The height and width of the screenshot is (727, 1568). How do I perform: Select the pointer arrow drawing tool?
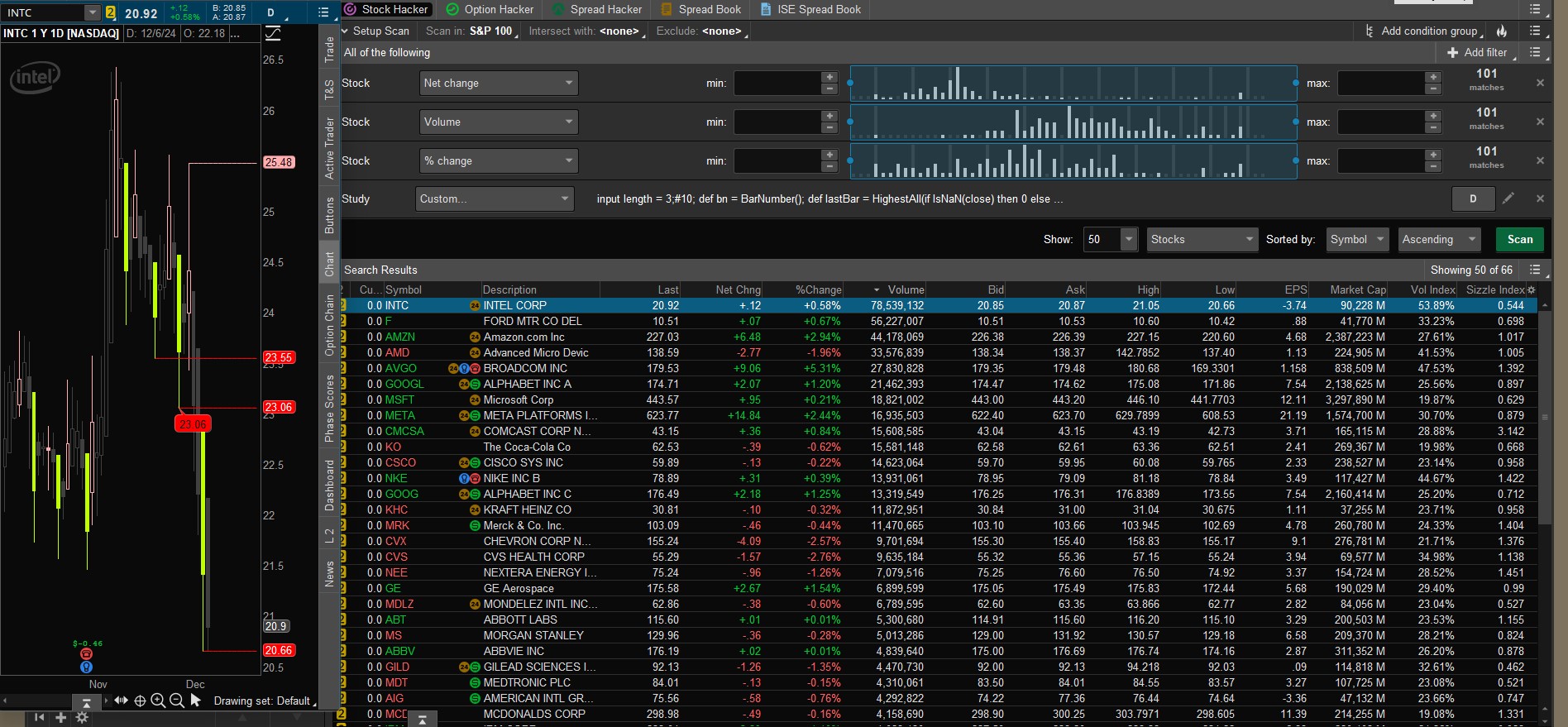click(195, 701)
